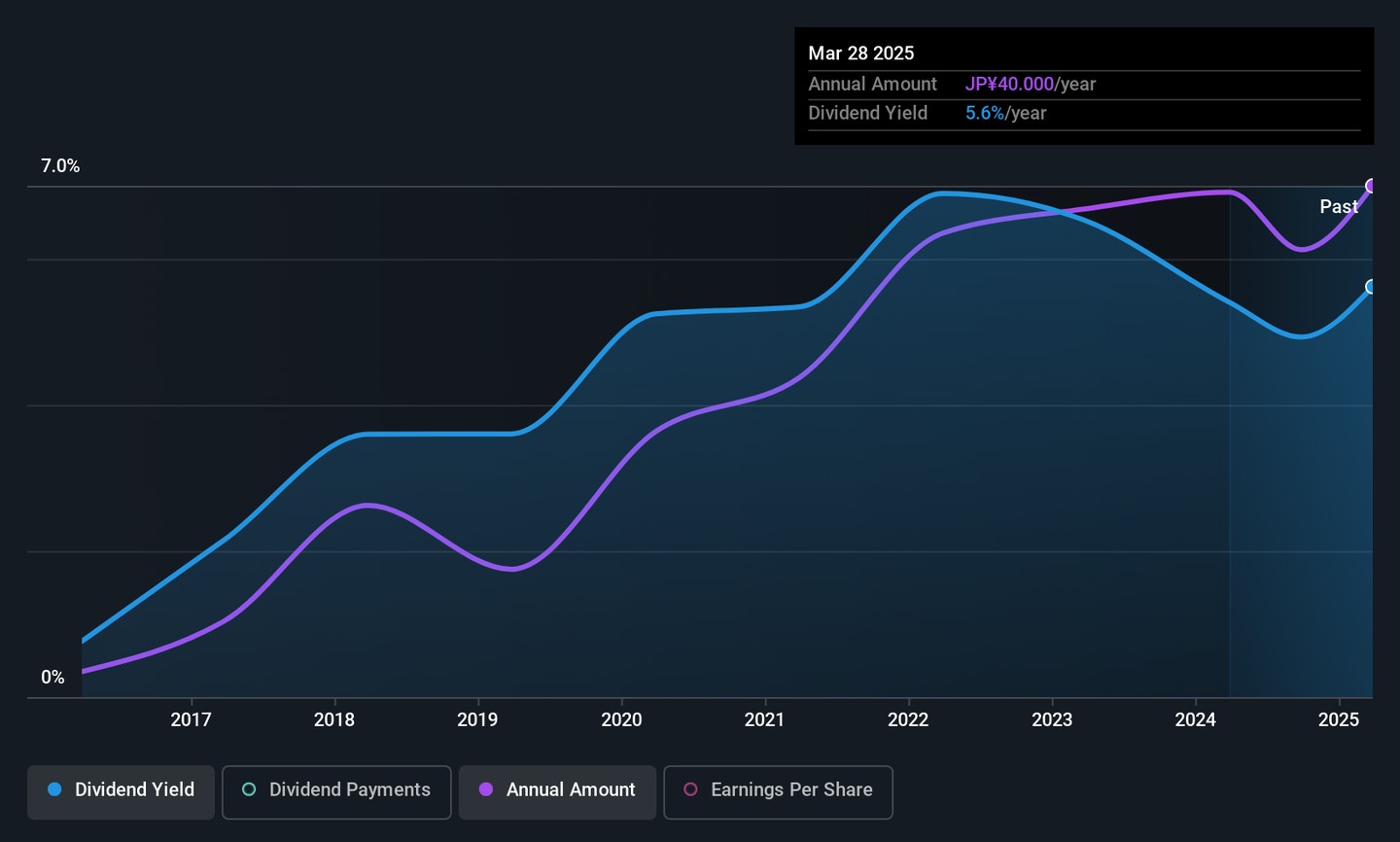
Task: Click the 5.6% dividend yield value
Action: point(984,113)
